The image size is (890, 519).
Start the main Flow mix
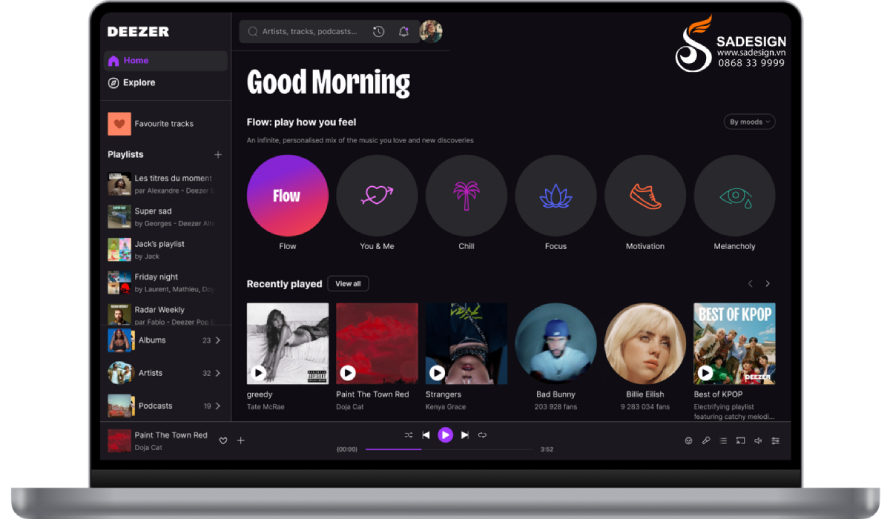[288, 196]
